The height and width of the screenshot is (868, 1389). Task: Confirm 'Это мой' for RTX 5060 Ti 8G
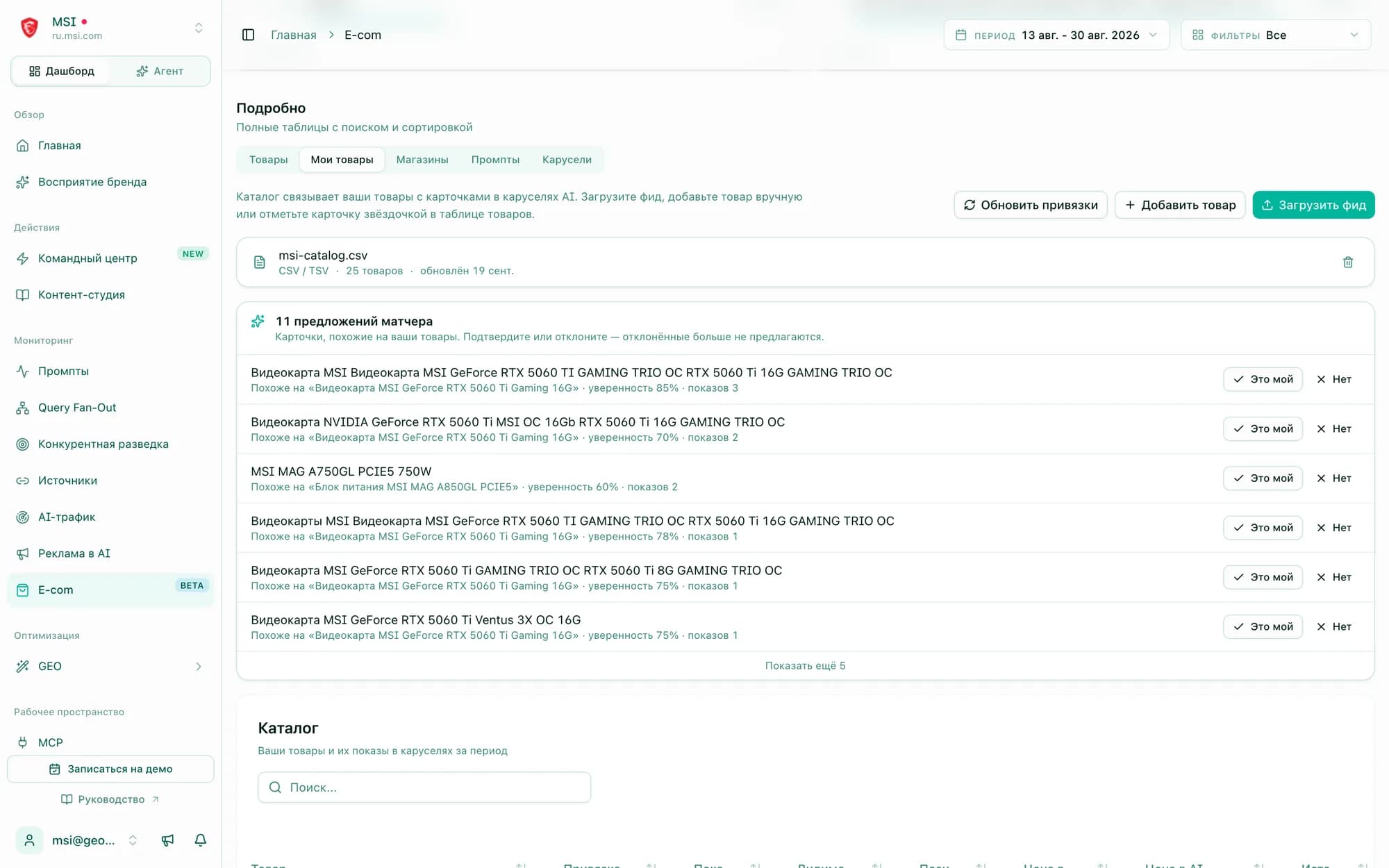coord(1263,577)
